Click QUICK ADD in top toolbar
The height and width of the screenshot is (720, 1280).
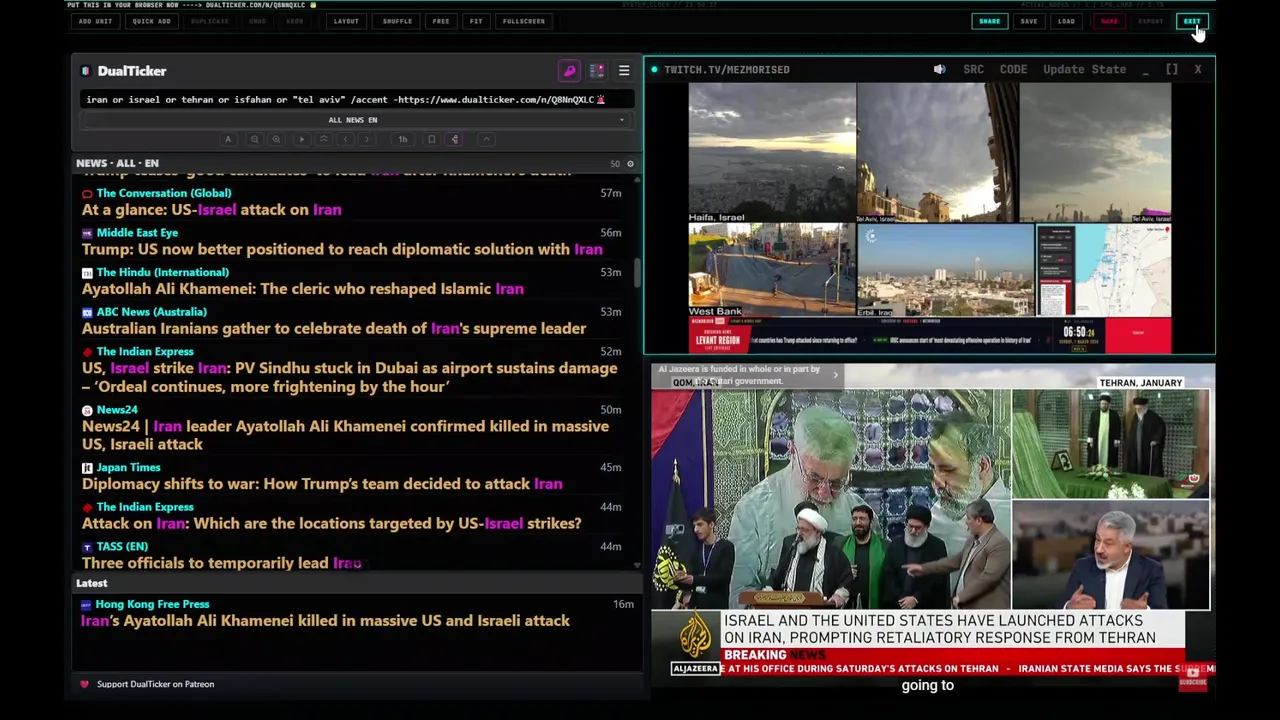pyautogui.click(x=151, y=21)
